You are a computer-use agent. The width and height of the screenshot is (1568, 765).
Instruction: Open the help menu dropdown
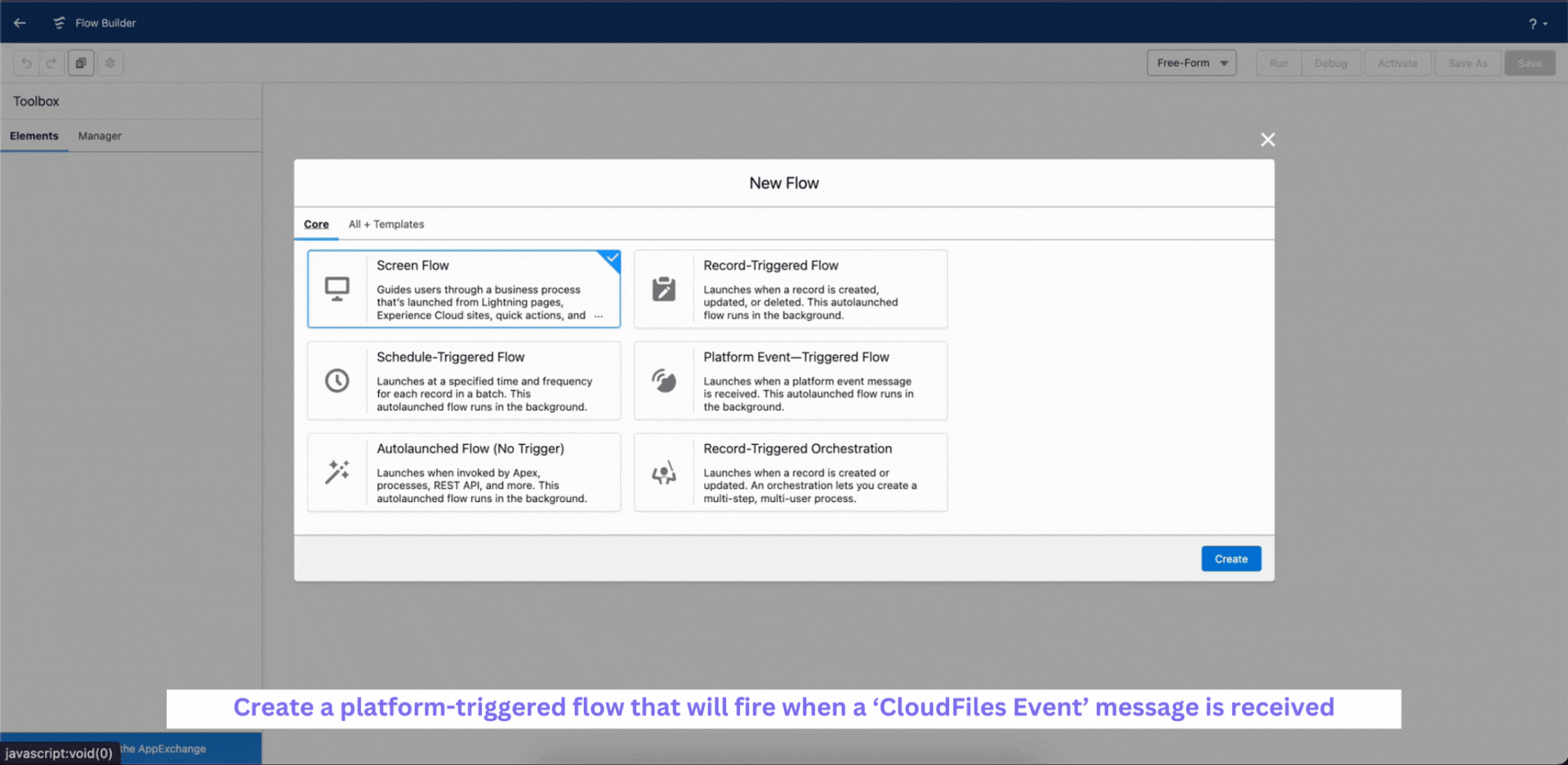tap(1536, 23)
